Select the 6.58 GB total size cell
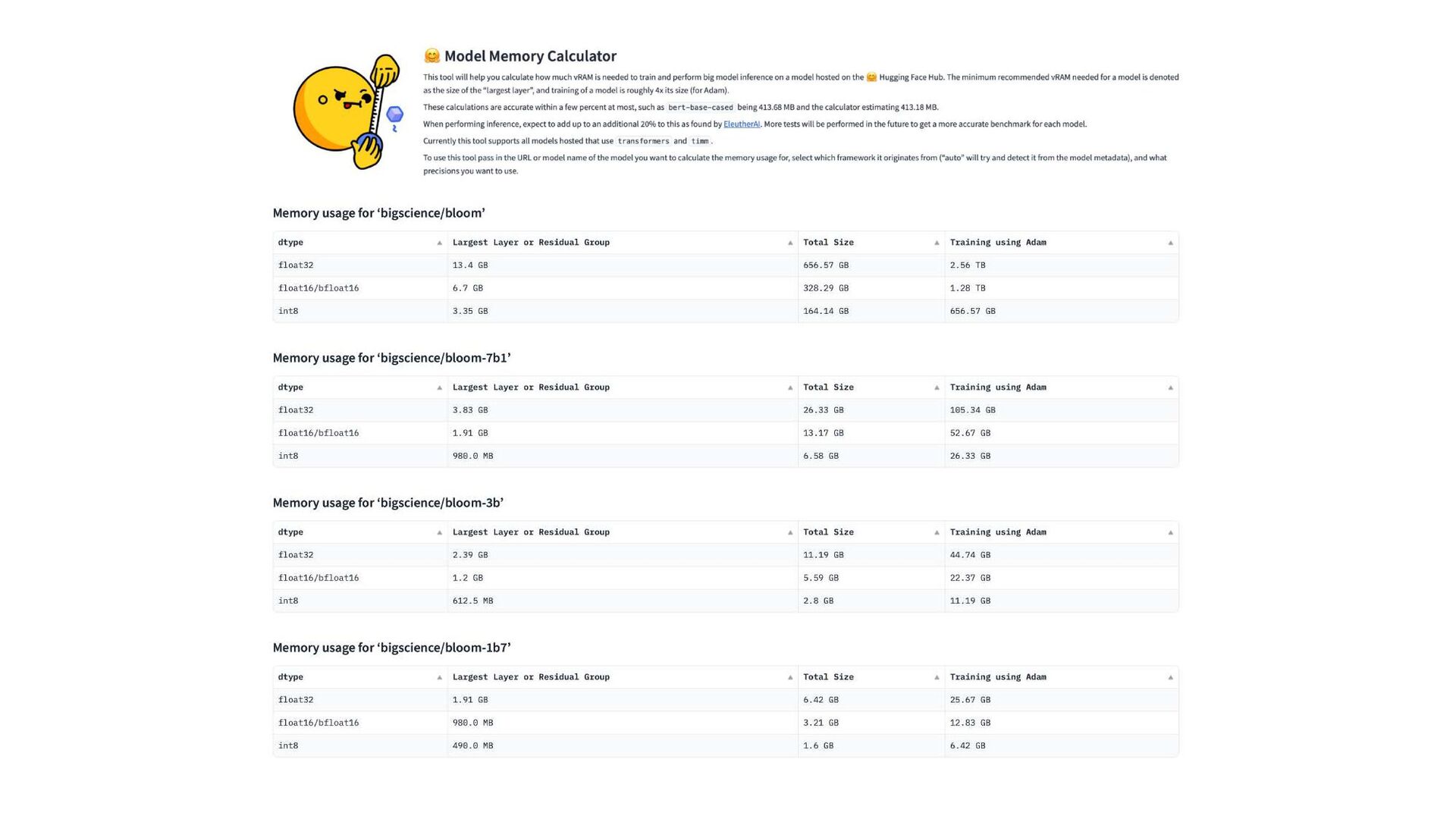The image size is (1456, 819). 871,456
